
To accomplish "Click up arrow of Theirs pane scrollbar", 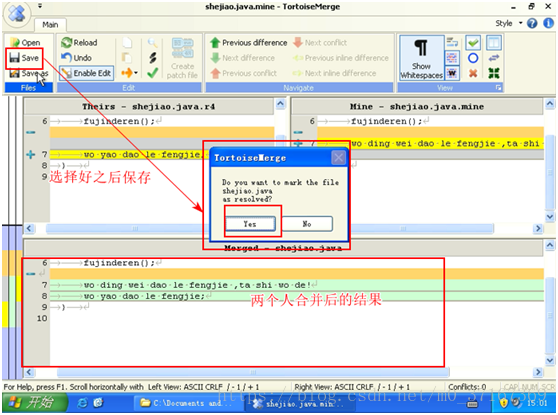I will click(x=280, y=104).
